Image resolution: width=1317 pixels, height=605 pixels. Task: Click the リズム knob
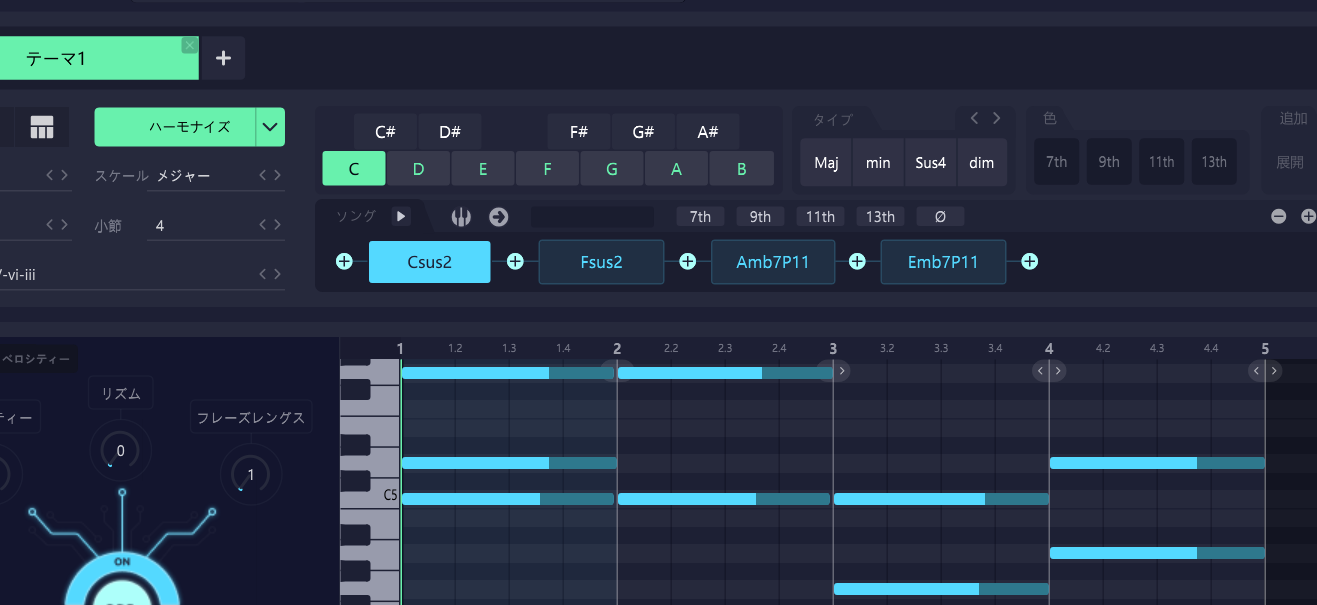(x=120, y=451)
